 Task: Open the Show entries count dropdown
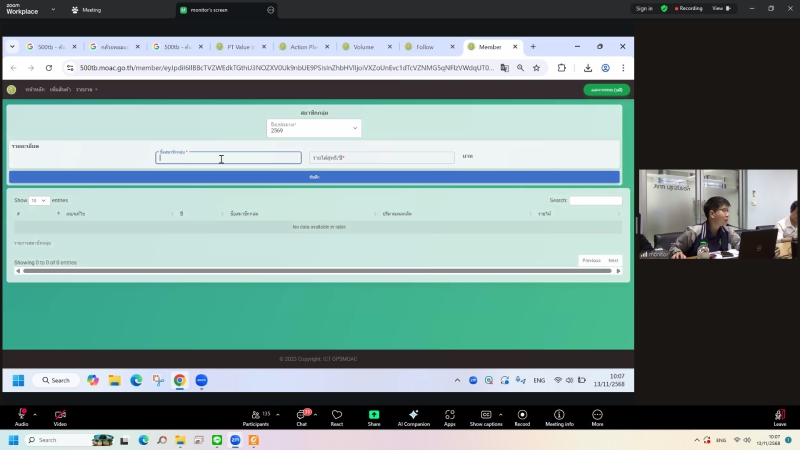tap(39, 200)
